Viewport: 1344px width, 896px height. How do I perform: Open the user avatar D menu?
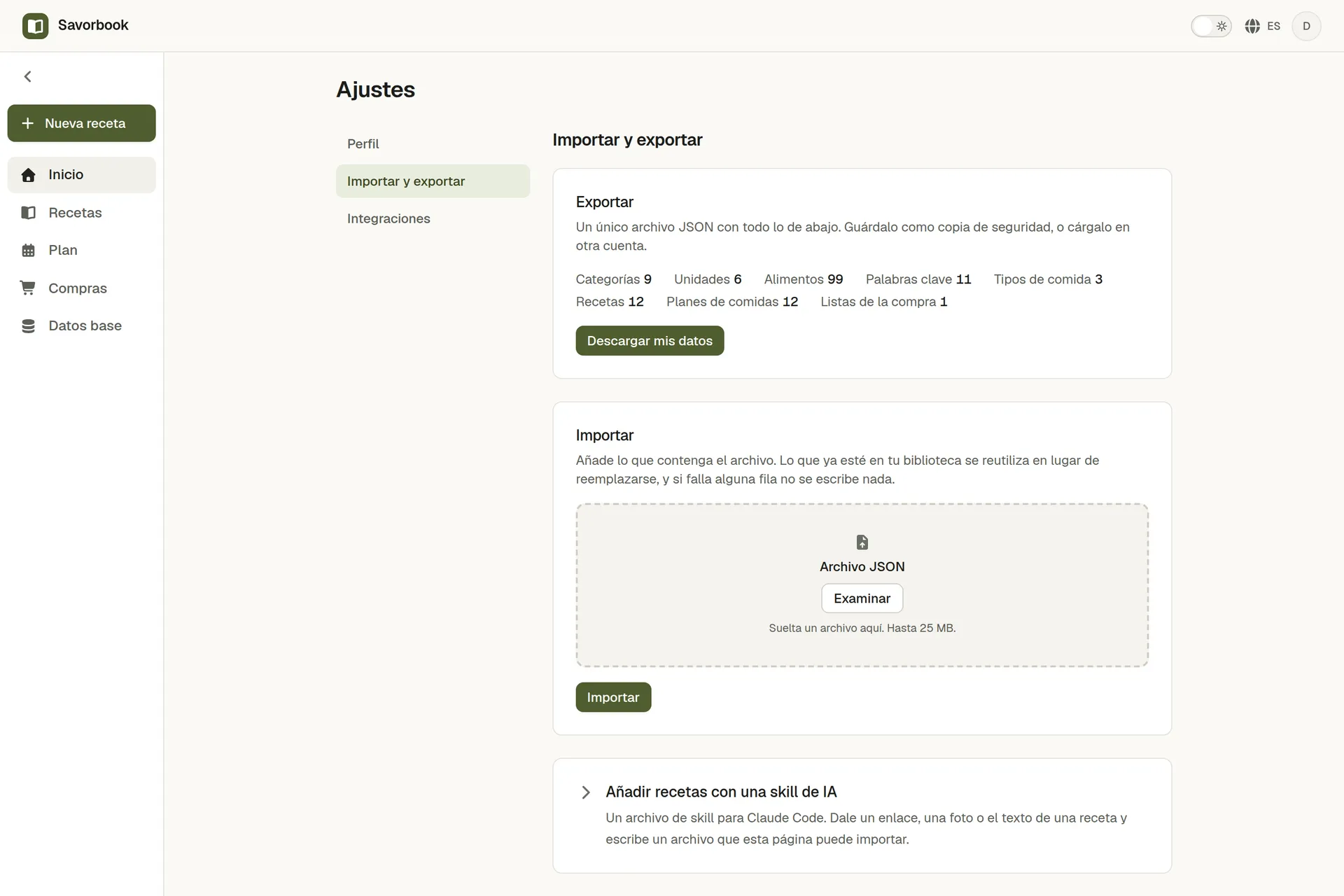click(1306, 26)
